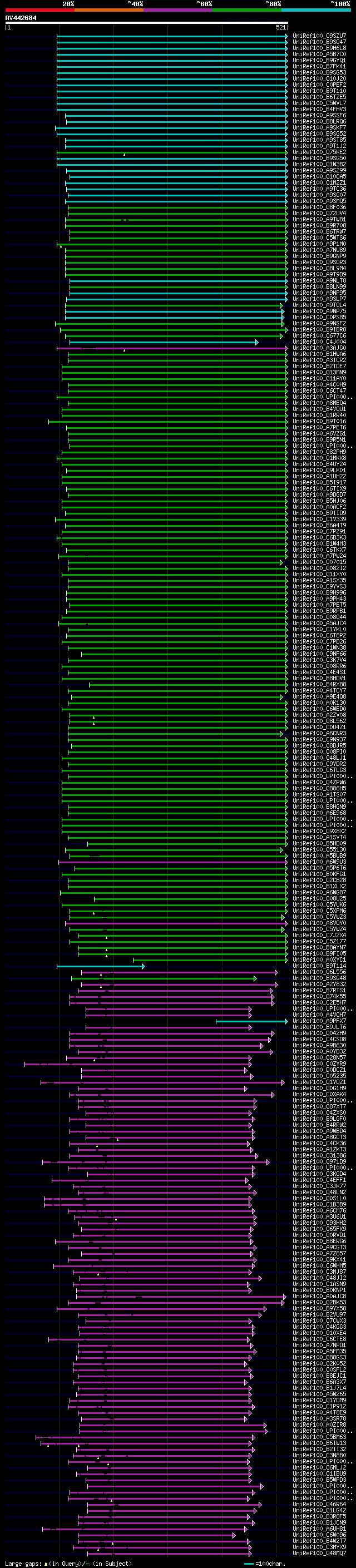The height and width of the screenshot is (1568, 356).
Task: Select the UniRef100_A3SR78 label
Action: 319,1418
